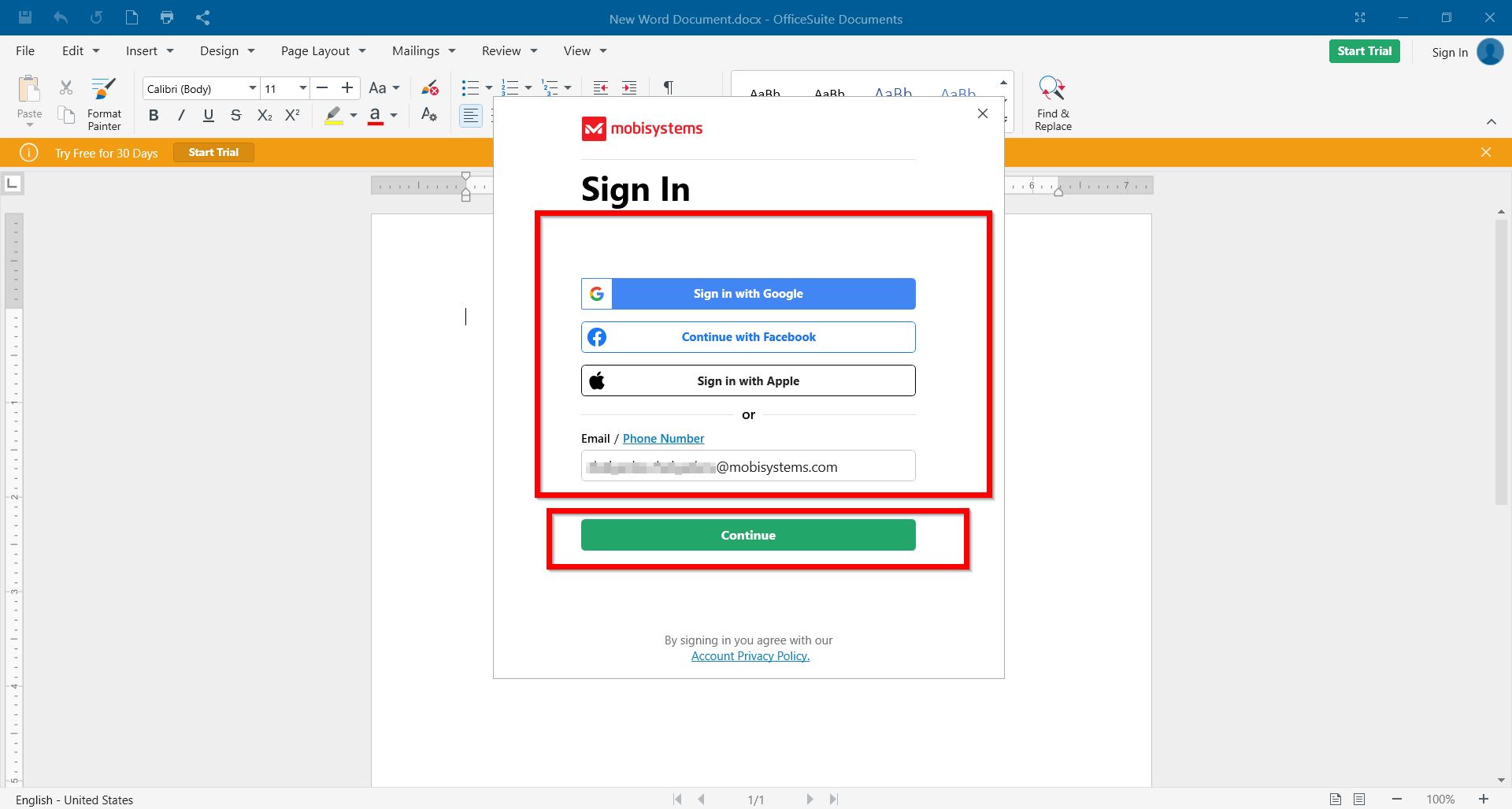Click Start Trial in orange banner
The width and height of the screenshot is (1512, 809).
click(x=213, y=152)
